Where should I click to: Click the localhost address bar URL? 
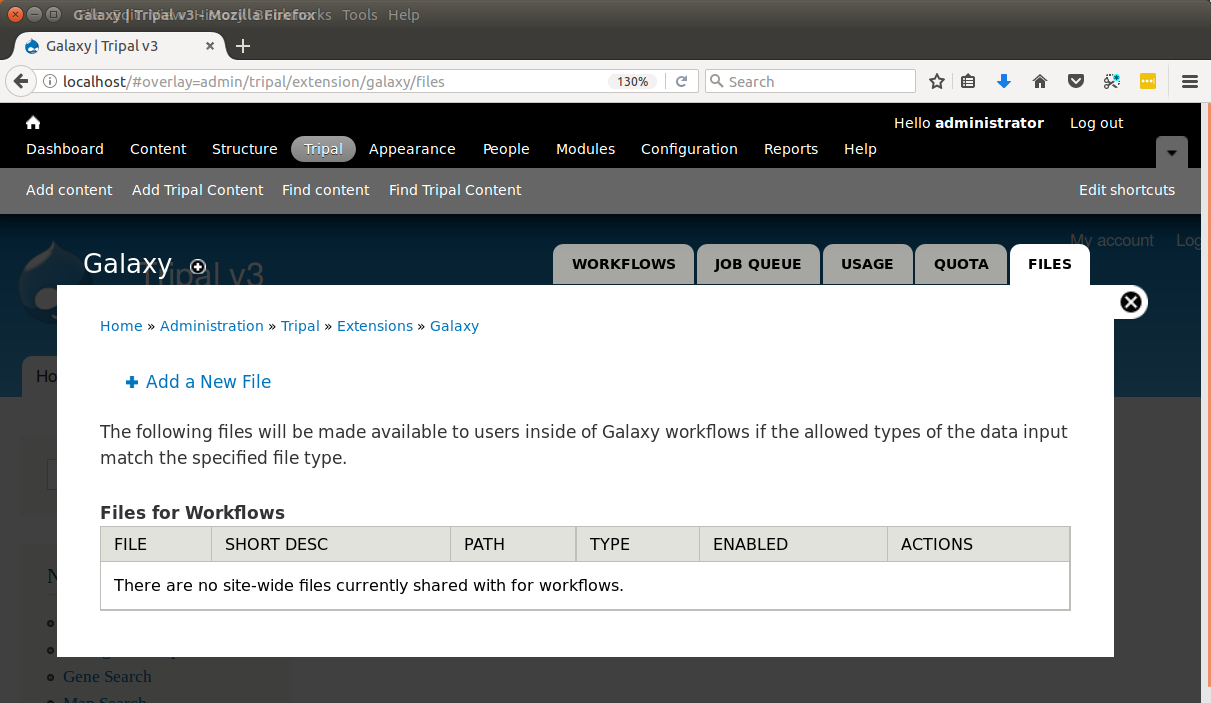click(254, 82)
